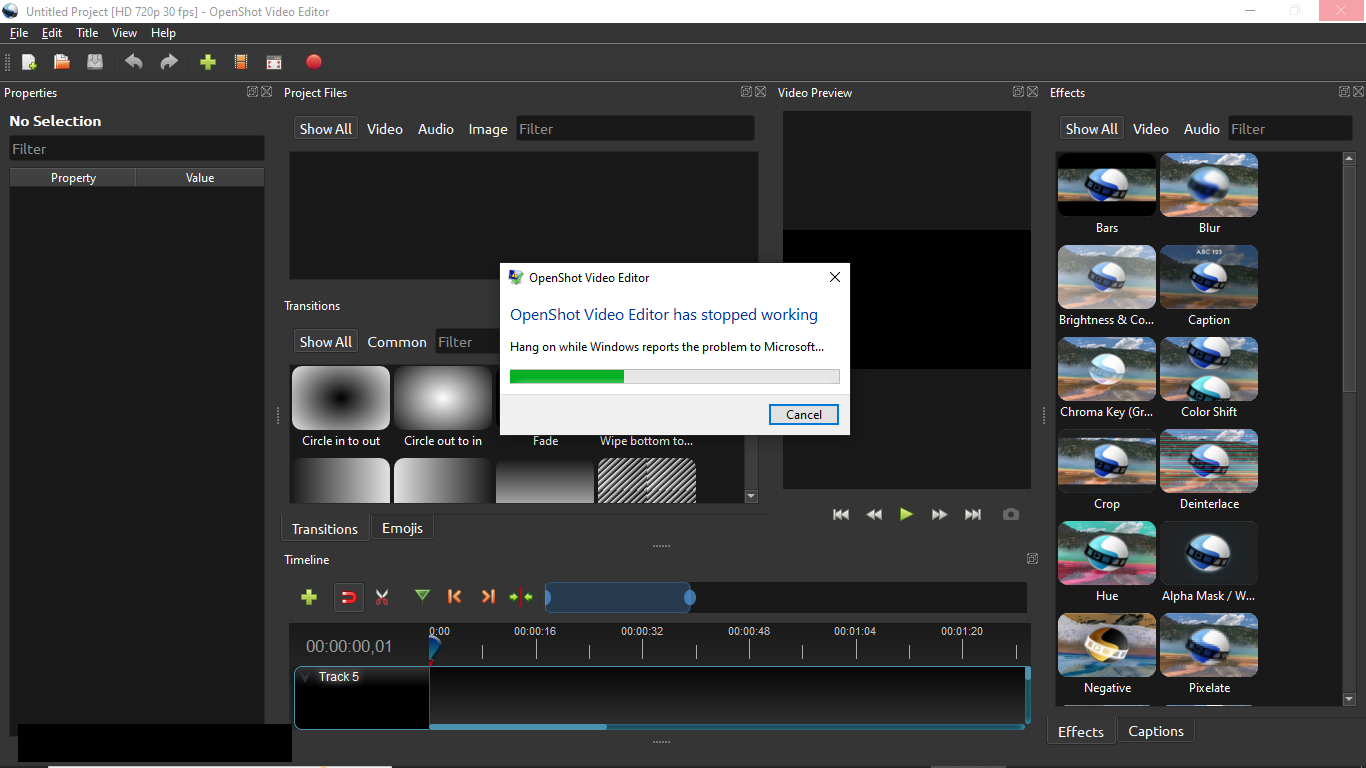Float the Timeline panel
This screenshot has width=1366, height=768.
[1032, 559]
